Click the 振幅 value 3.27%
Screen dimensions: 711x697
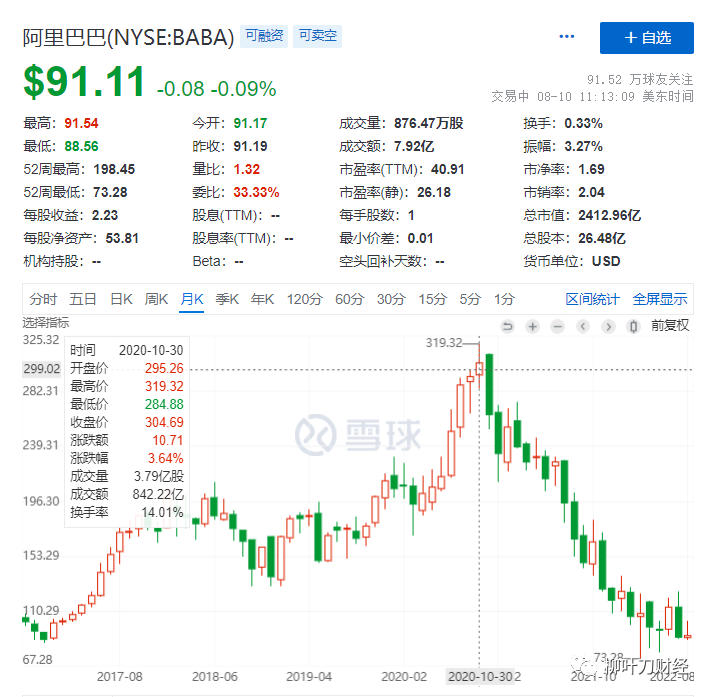point(584,146)
